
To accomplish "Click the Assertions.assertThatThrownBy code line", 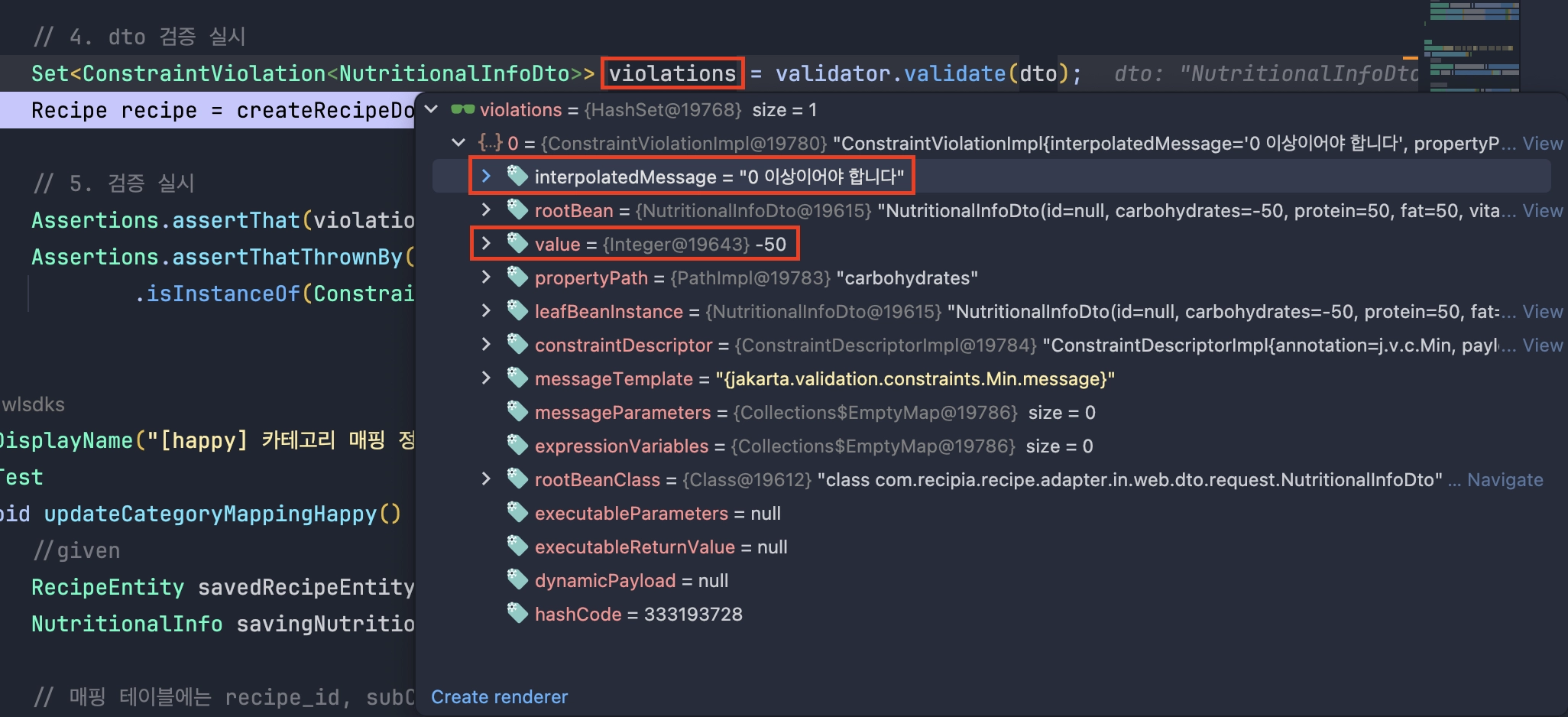I will (222, 257).
